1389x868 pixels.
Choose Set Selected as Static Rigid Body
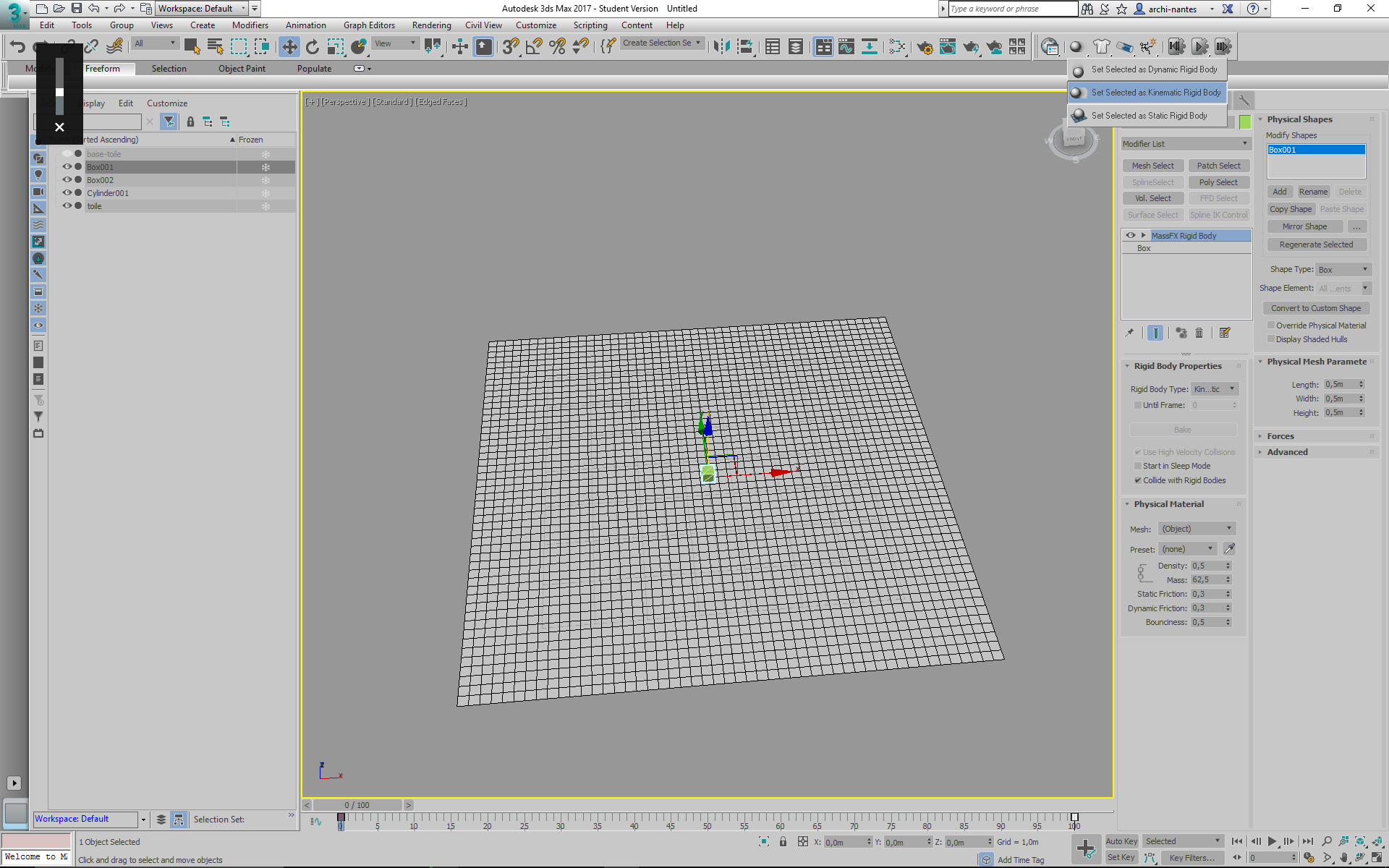tap(1149, 116)
